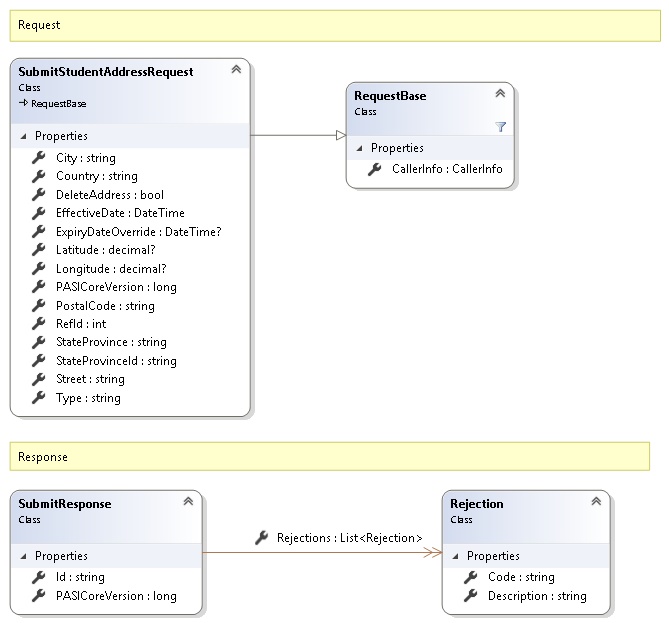Select the Description : string property
This screenshot has height=623, width=669.
(x=537, y=596)
